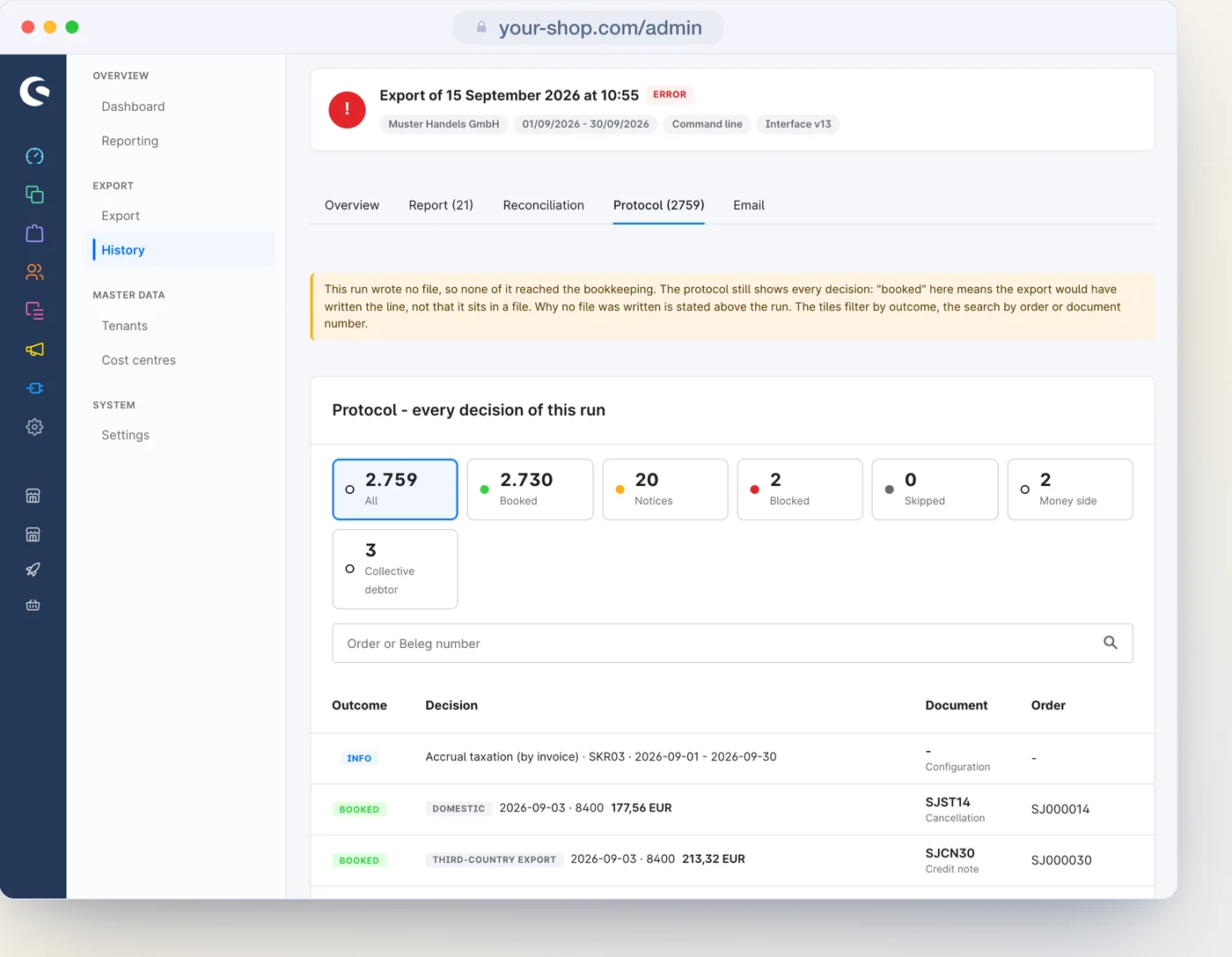The height and width of the screenshot is (957, 1232).
Task: Click the 01/09/2026 - 30/09/2026 date tag
Action: 585,124
